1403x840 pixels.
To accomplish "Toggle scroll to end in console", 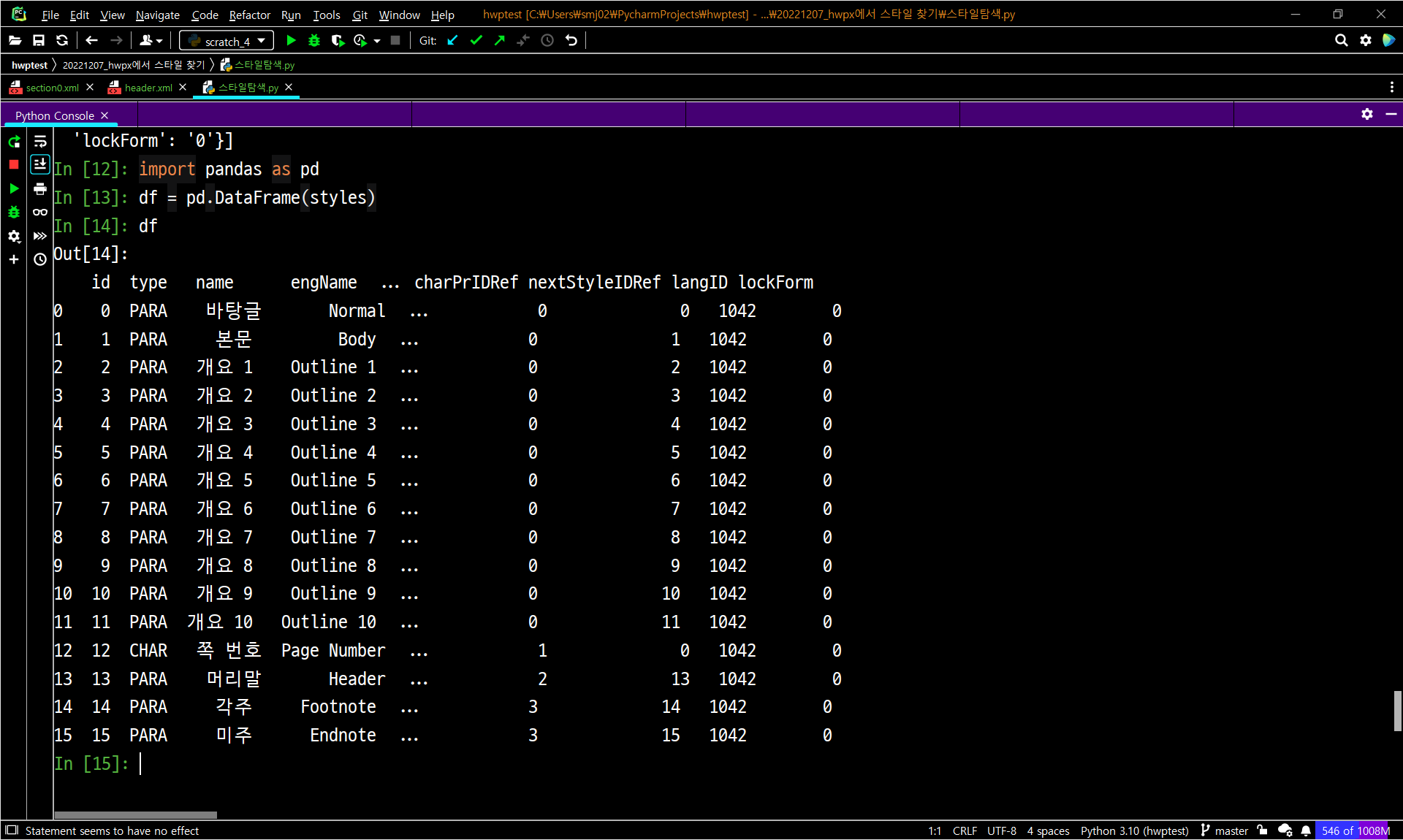I will coord(40,165).
